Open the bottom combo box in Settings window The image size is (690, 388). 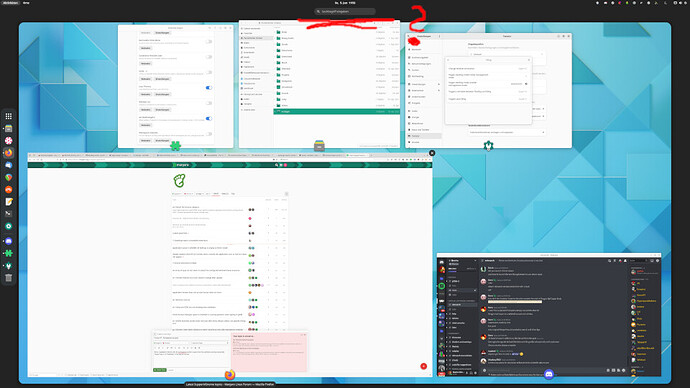(506, 132)
